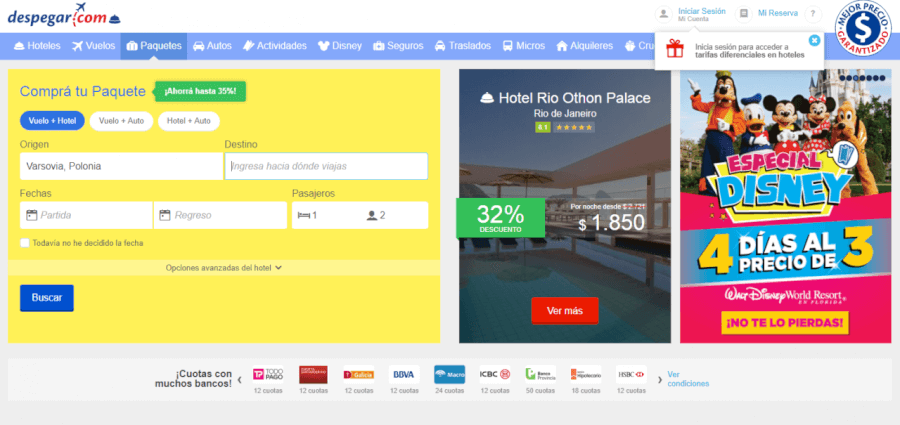Expand Opciones avanzadas del hotel
This screenshot has height=425, width=900.
pos(224,268)
